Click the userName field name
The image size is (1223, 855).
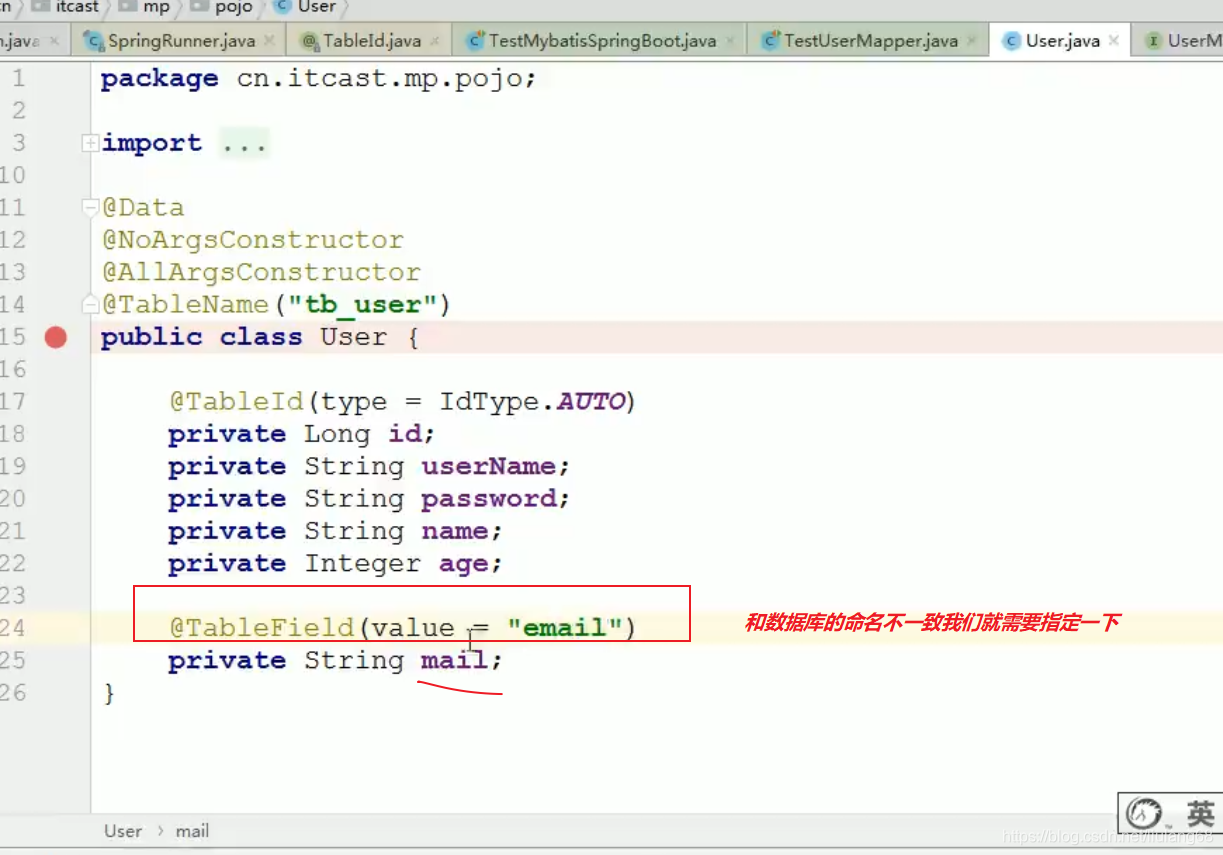488,466
